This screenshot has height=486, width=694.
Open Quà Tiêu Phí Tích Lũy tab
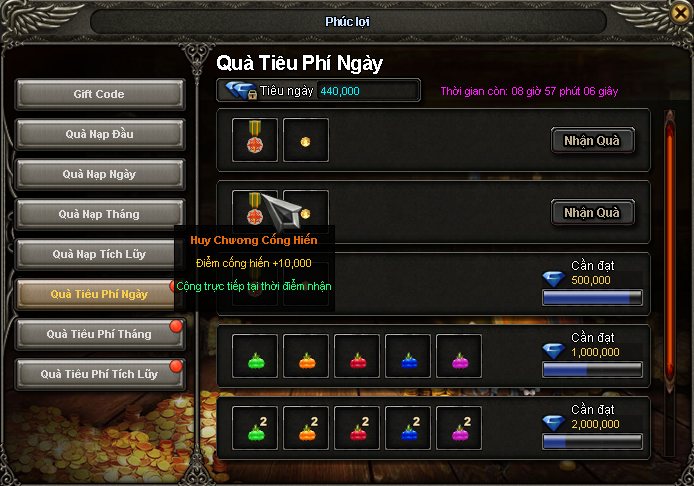click(x=100, y=374)
